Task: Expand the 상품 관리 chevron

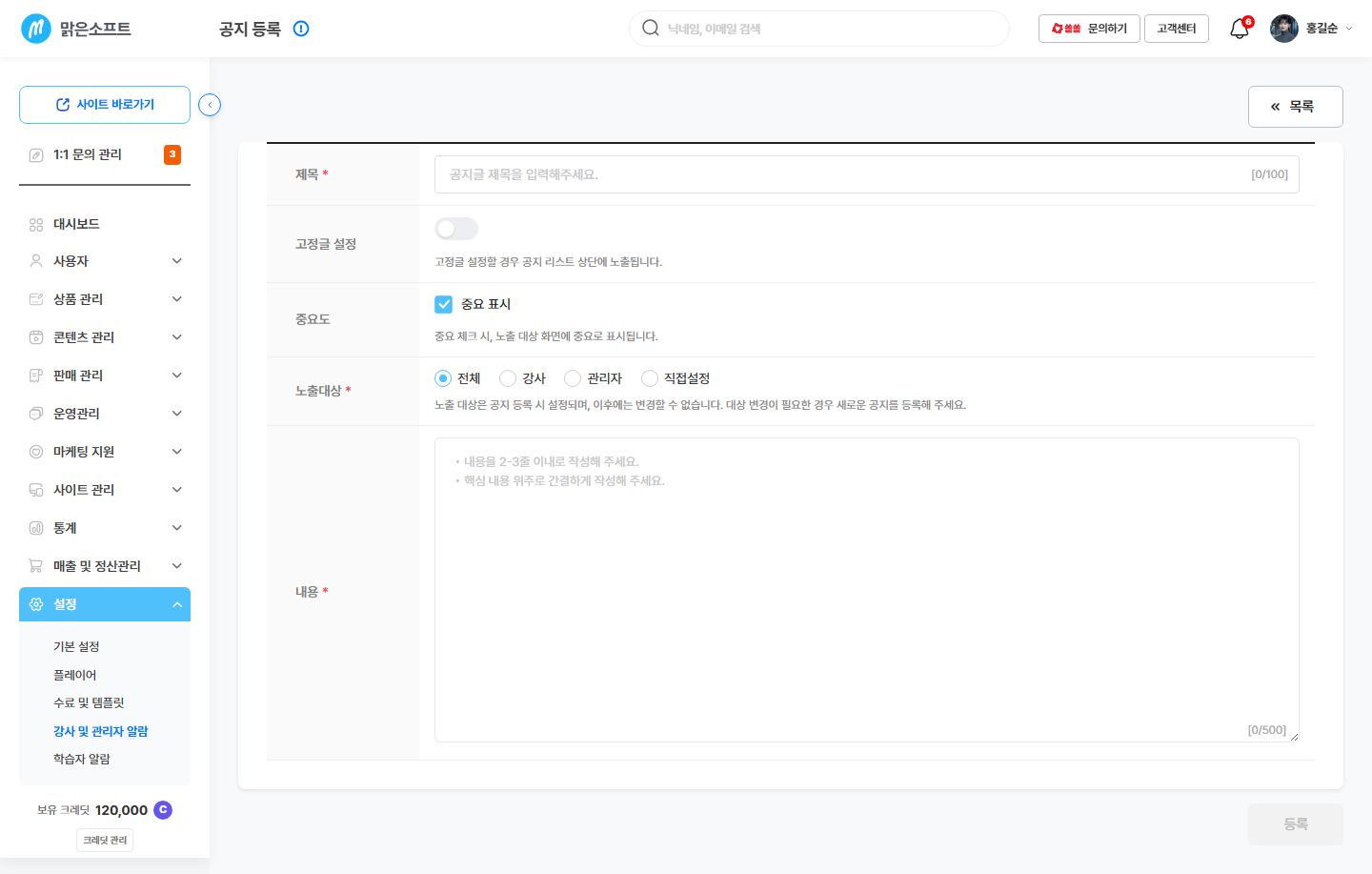Action: point(176,299)
